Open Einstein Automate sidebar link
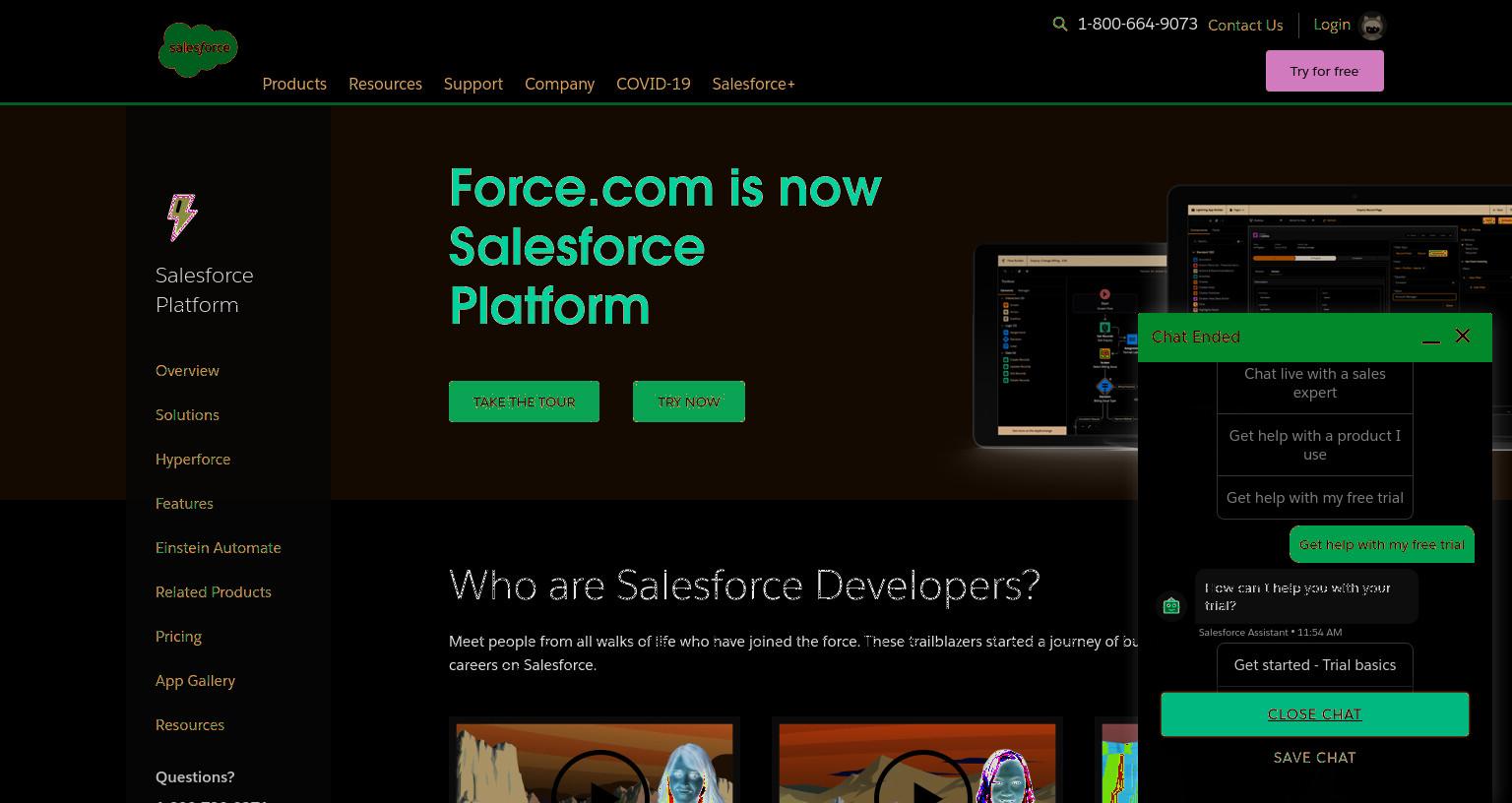Image resolution: width=1512 pixels, height=803 pixels. click(219, 547)
